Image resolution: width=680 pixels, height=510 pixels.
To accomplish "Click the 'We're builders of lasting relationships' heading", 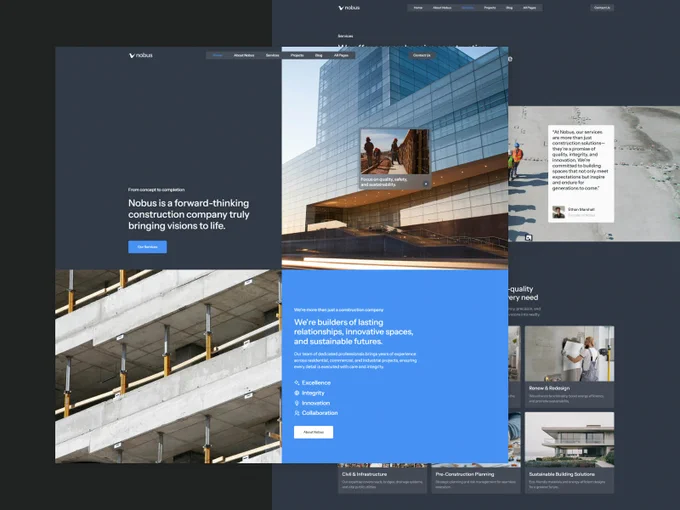I will coord(353,332).
